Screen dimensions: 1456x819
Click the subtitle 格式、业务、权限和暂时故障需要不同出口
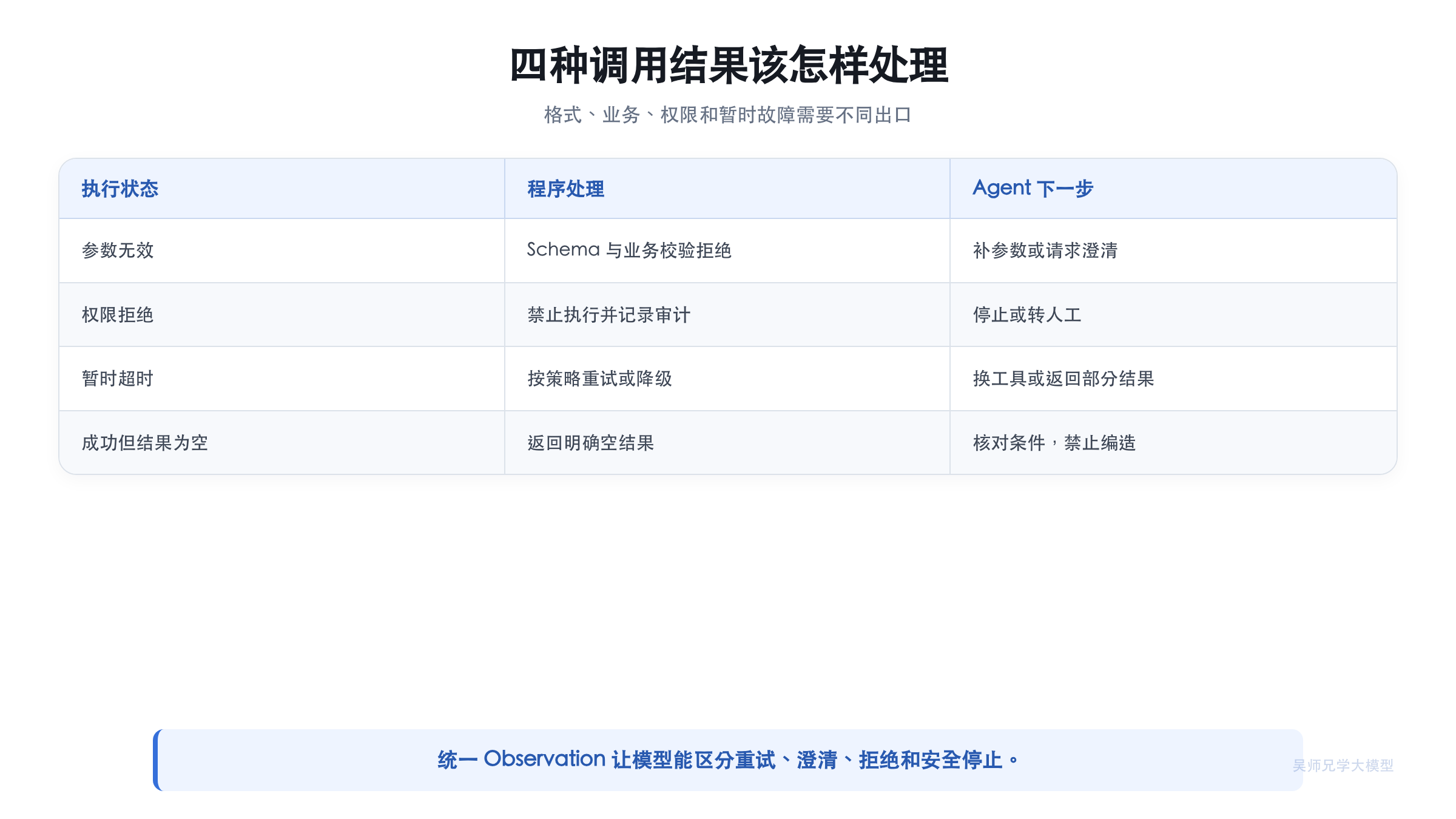tap(728, 115)
